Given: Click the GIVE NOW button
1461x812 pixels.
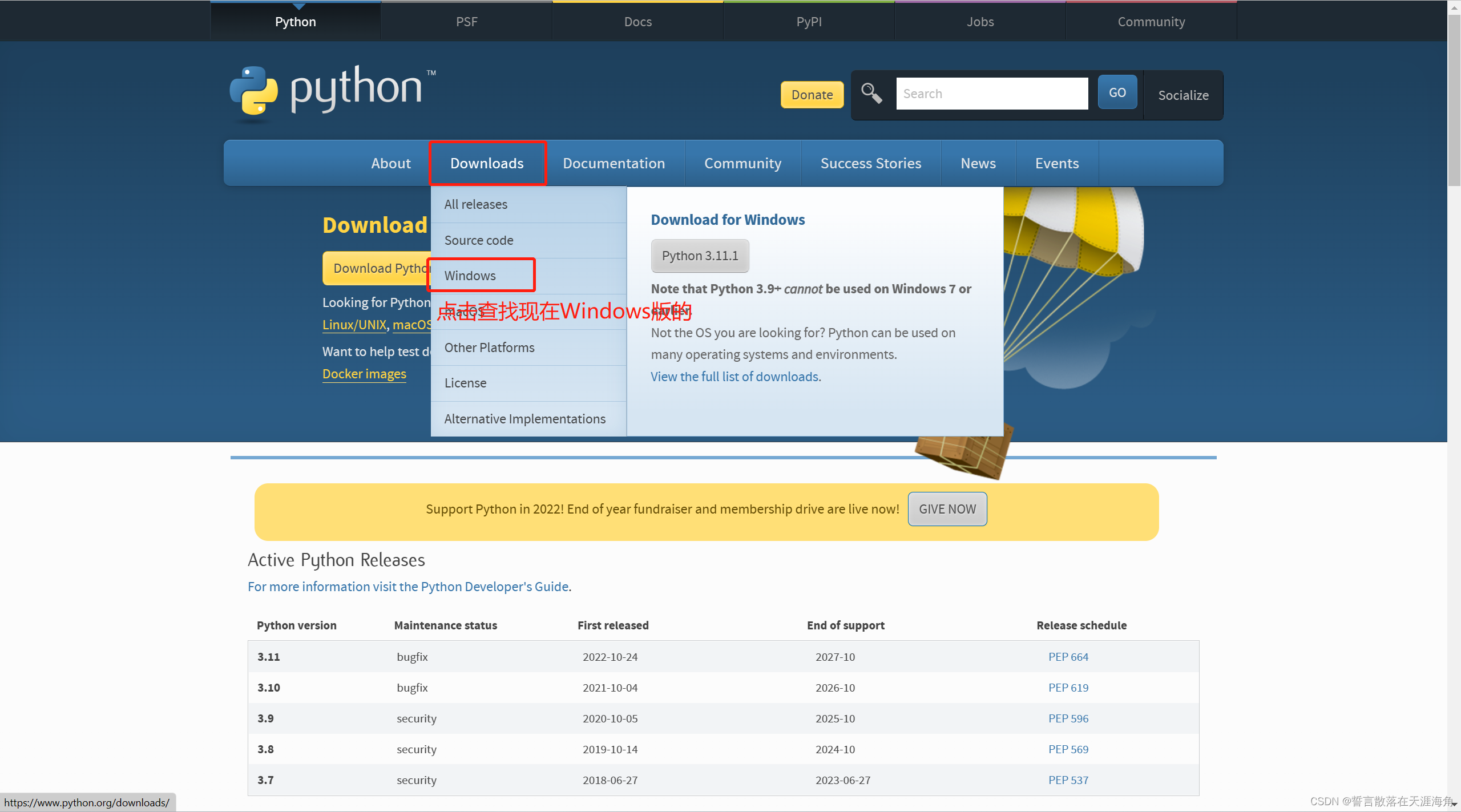Looking at the screenshot, I should pos(947,509).
